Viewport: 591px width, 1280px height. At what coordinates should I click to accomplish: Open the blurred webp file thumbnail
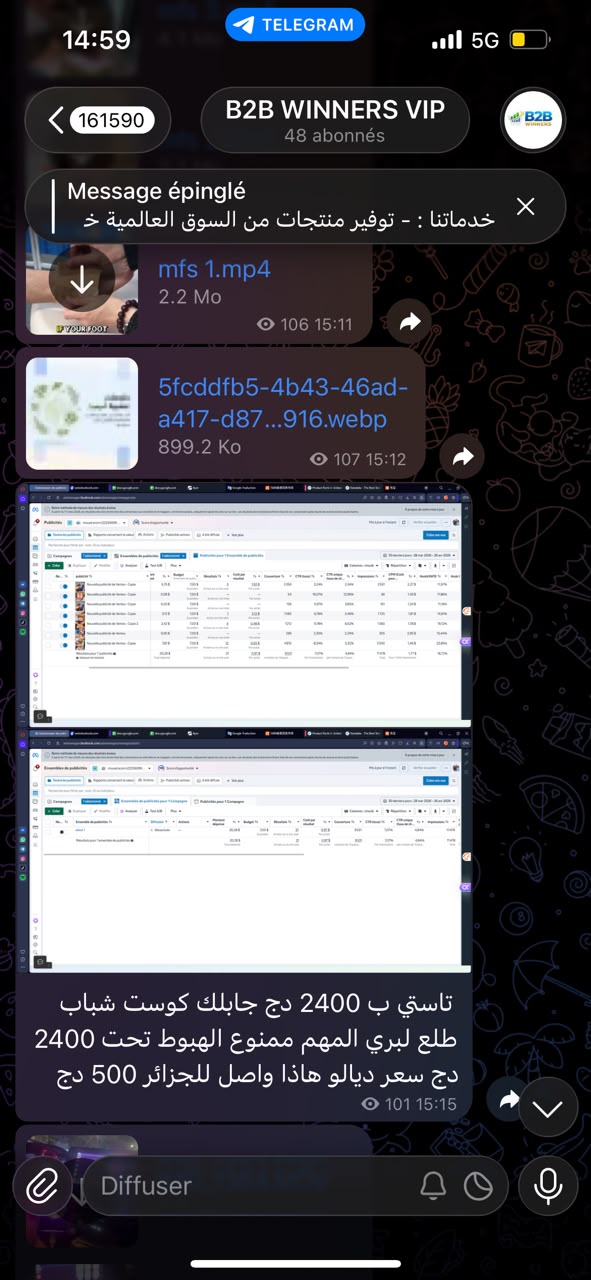tap(82, 414)
